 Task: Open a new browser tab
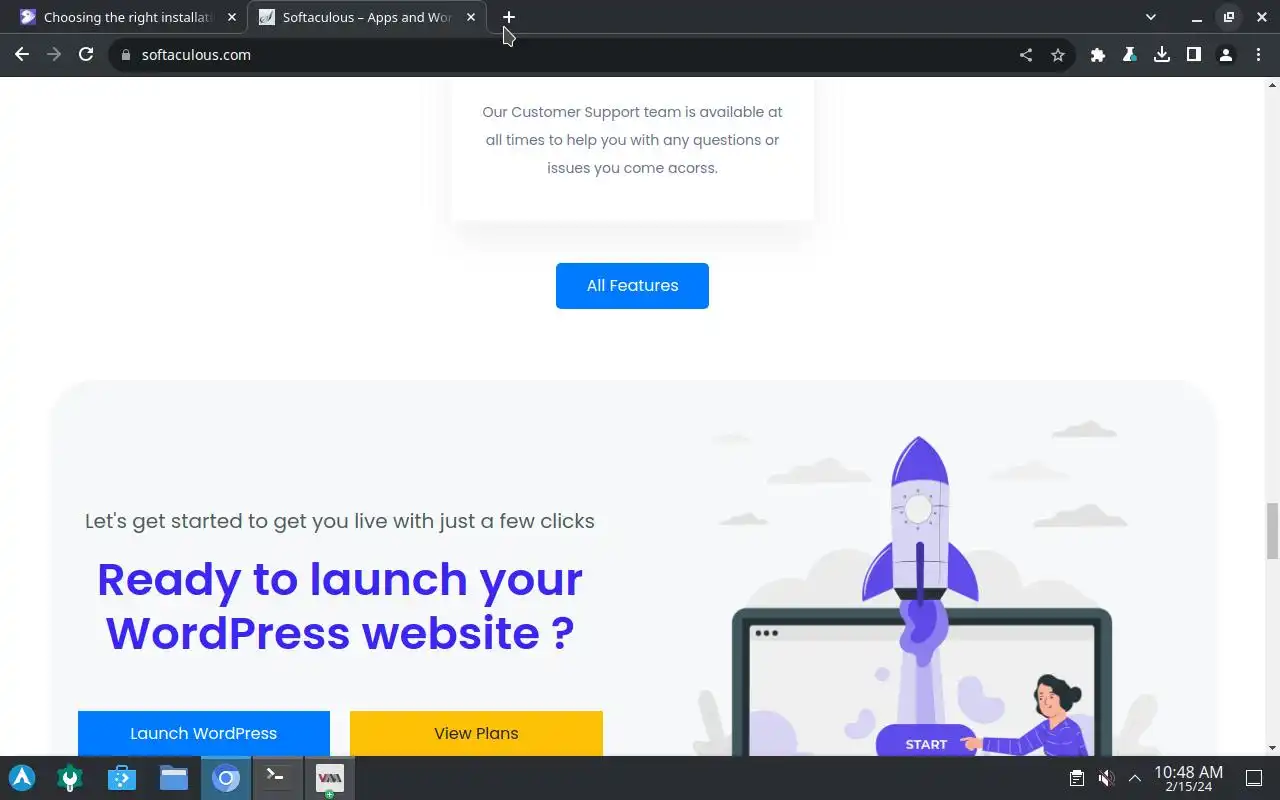pyautogui.click(x=509, y=17)
